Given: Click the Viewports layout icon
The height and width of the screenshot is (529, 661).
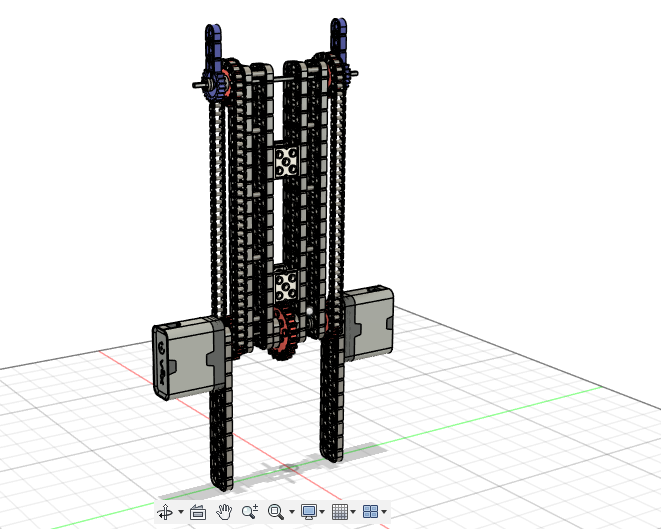Looking at the screenshot, I should (371, 512).
